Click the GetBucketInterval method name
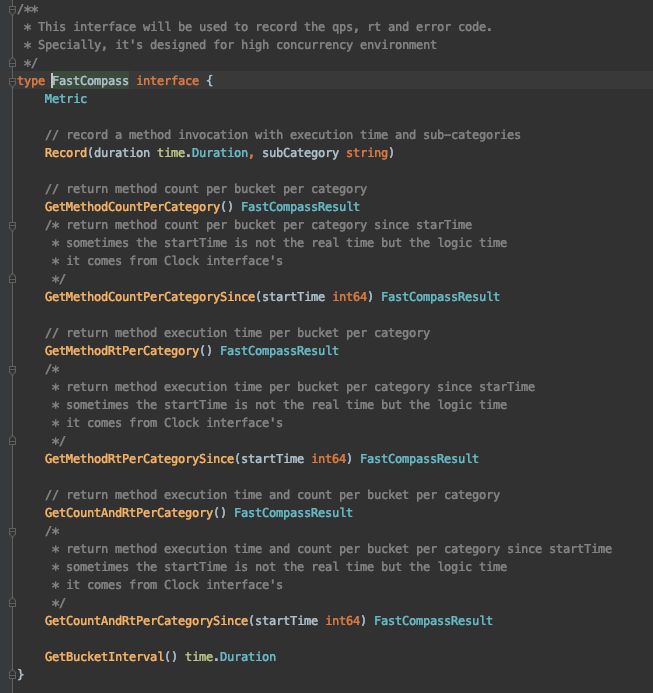Viewport: 653px width, 693px height. click(103, 657)
